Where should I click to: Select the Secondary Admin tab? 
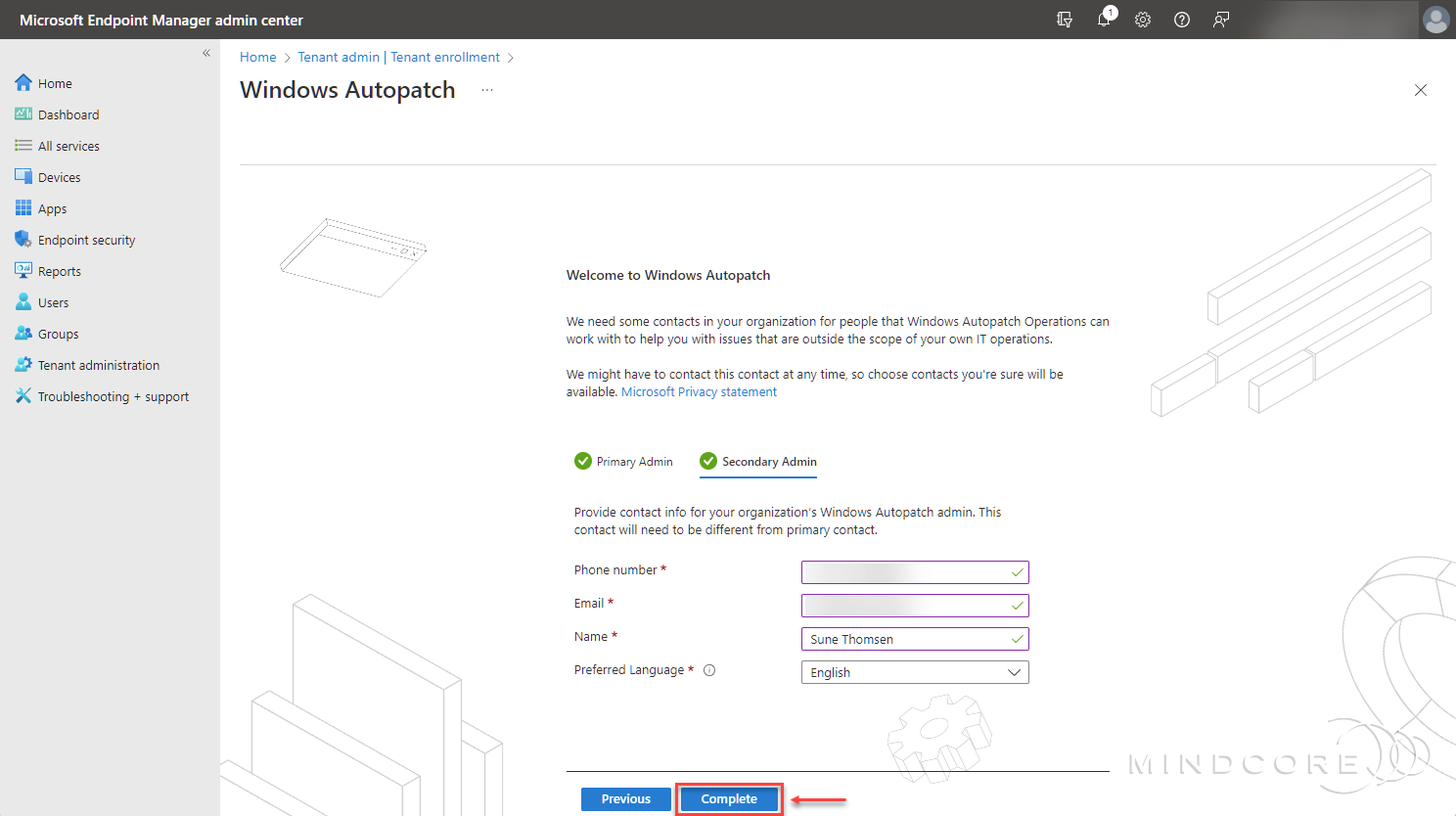(x=768, y=461)
